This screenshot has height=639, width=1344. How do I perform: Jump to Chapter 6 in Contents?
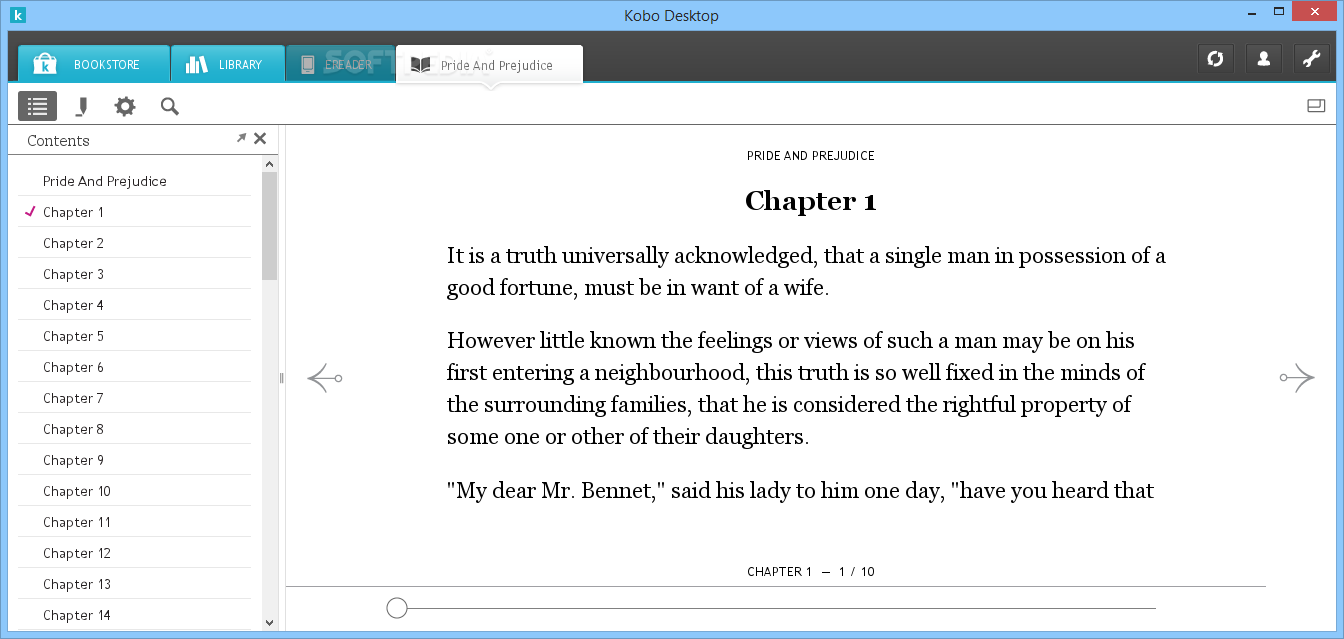pos(134,367)
